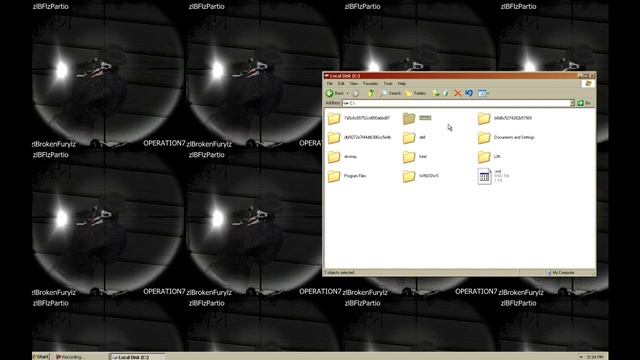
Task: Select the Program Files folder
Action: click(347, 176)
